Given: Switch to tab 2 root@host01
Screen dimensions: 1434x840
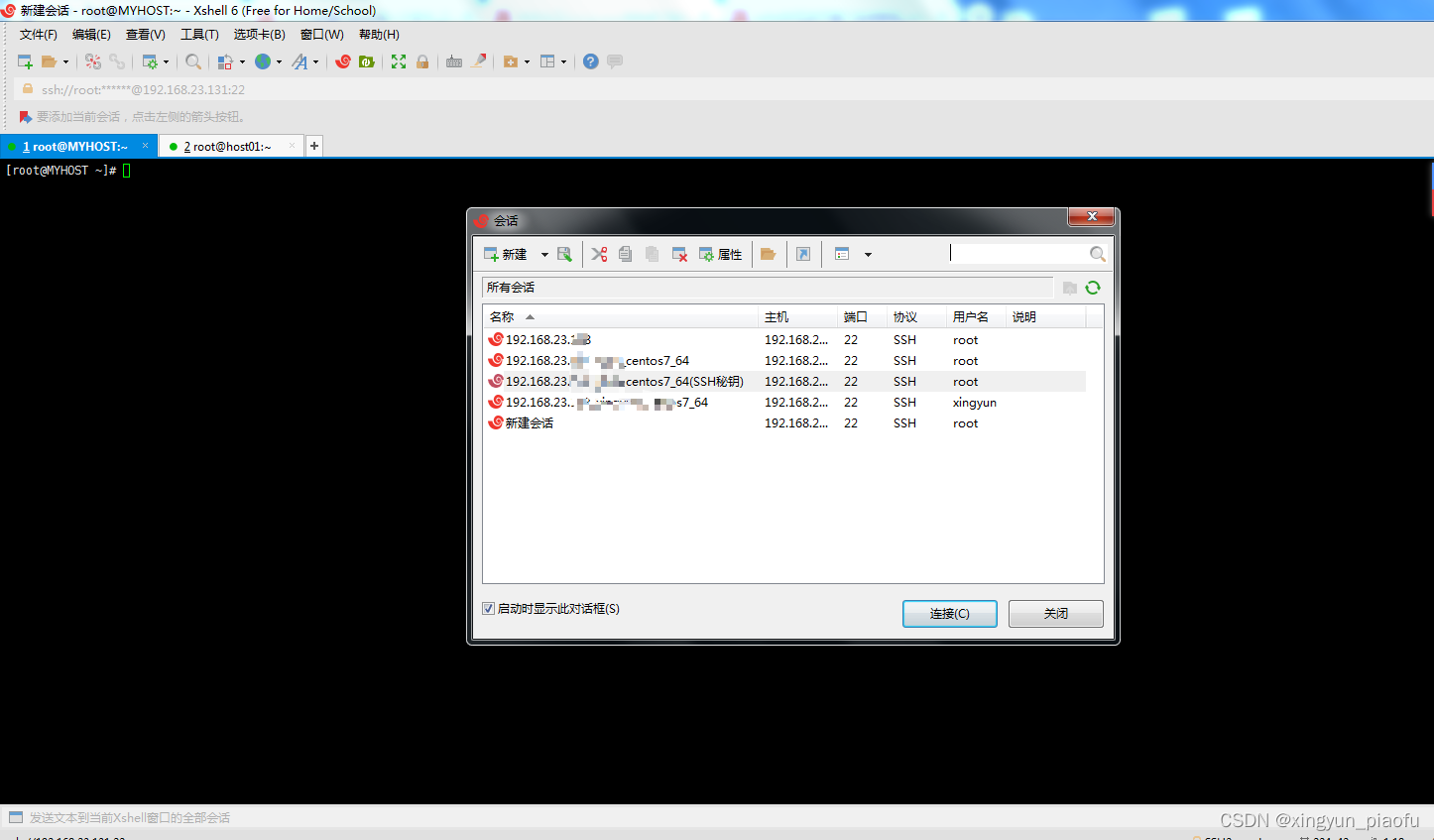Looking at the screenshot, I should click(x=232, y=147).
